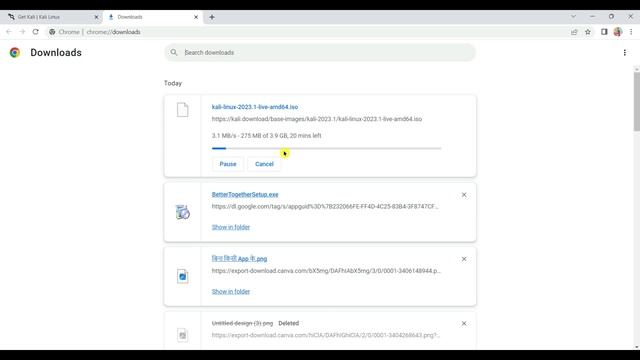
Task: Open Downloads page more actions menu
Action: 624,53
